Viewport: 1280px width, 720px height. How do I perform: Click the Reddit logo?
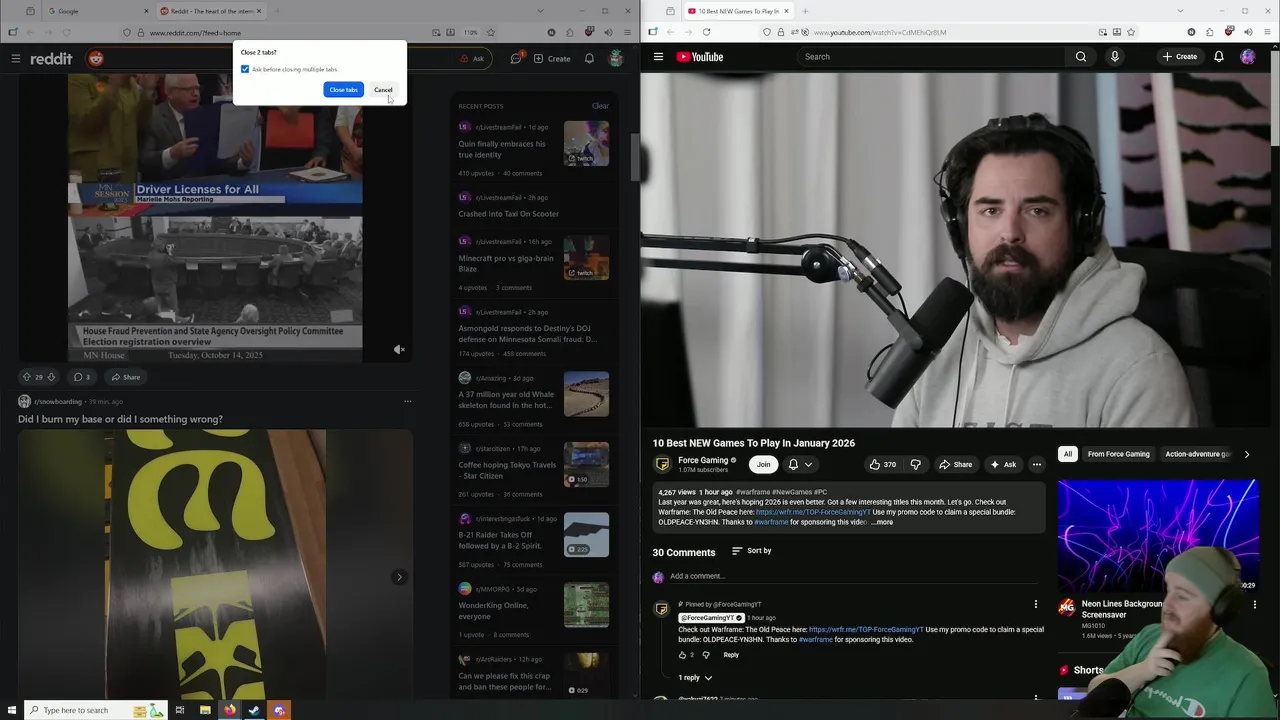click(51, 58)
